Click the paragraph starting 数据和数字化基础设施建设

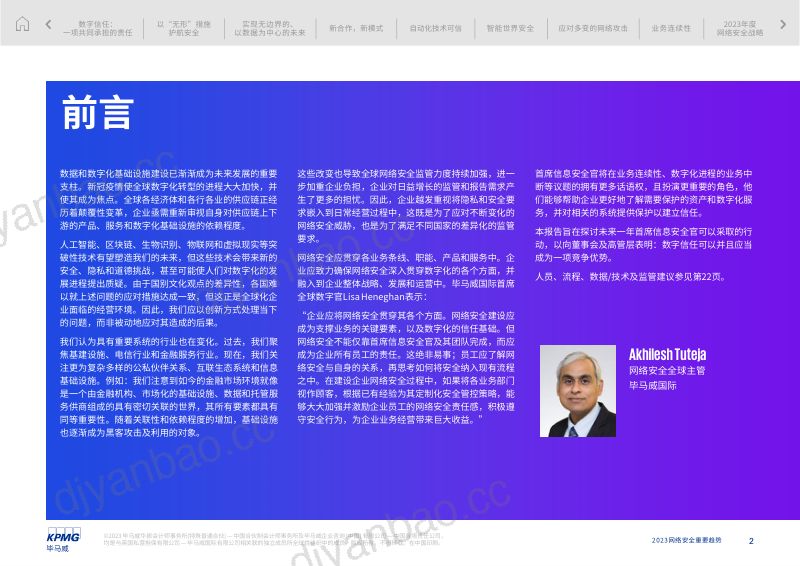pyautogui.click(x=169, y=200)
